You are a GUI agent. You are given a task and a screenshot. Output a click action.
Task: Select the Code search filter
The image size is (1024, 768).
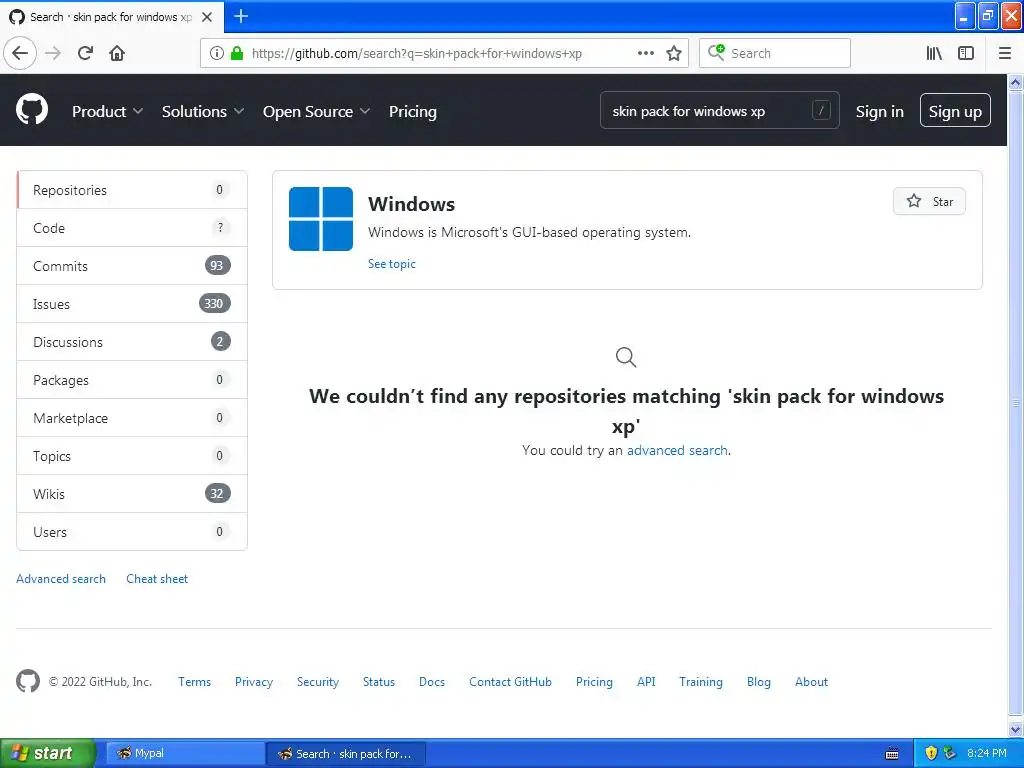coord(132,228)
